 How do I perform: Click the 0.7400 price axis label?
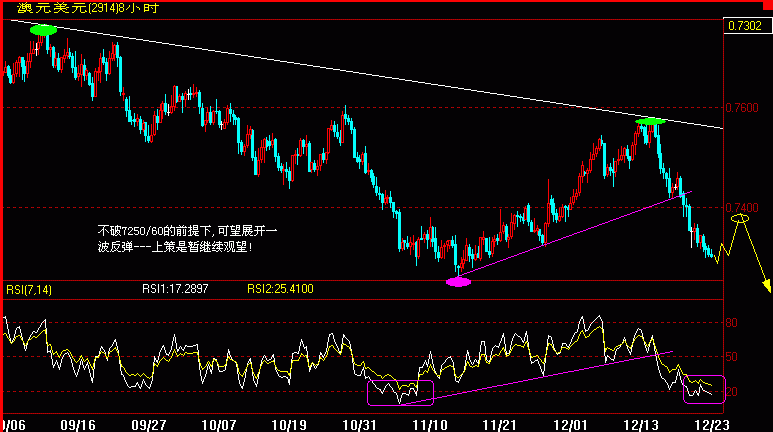(x=742, y=208)
